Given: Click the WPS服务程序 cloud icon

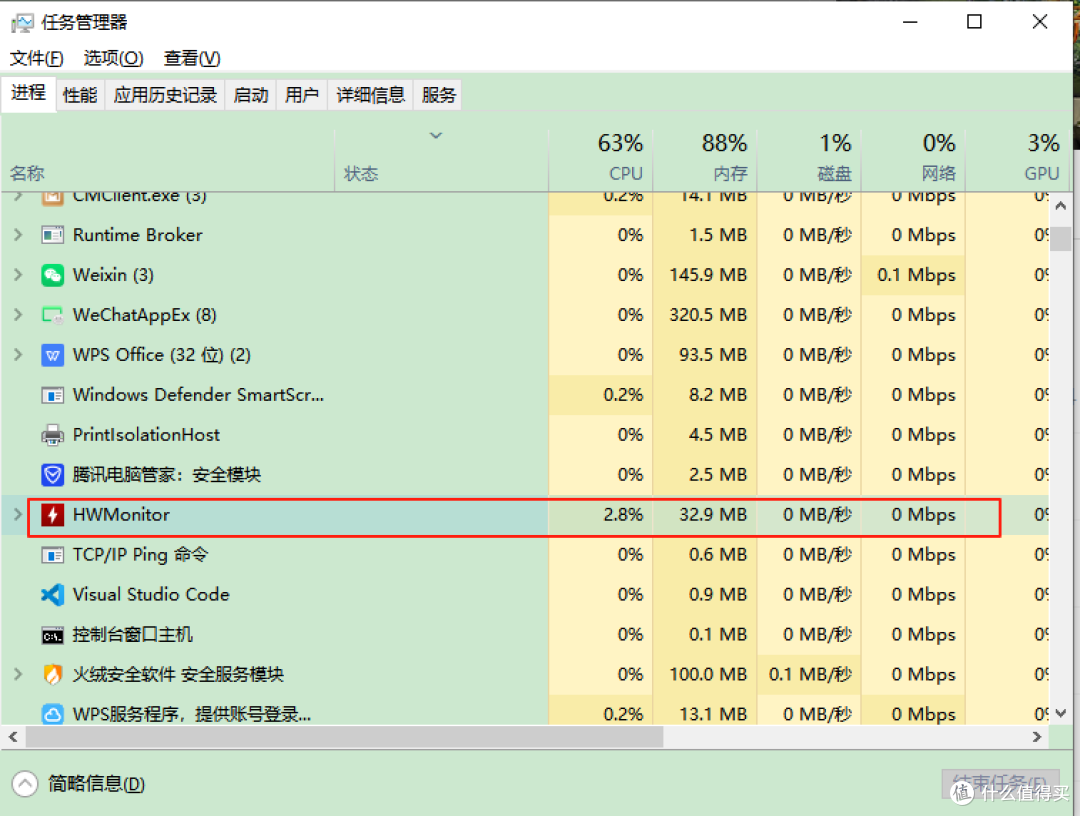Looking at the screenshot, I should [52, 713].
